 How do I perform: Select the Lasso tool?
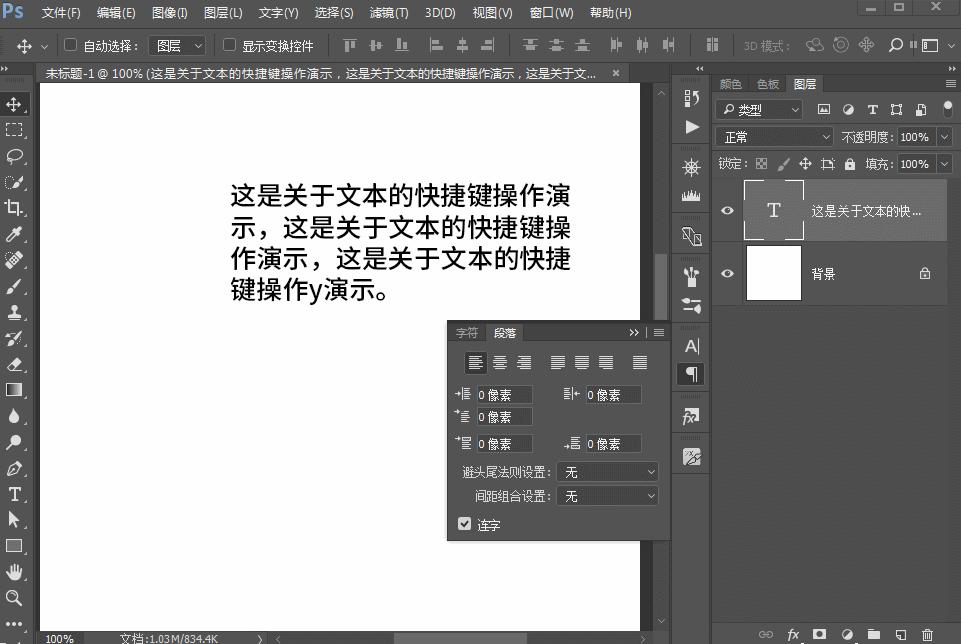14,155
